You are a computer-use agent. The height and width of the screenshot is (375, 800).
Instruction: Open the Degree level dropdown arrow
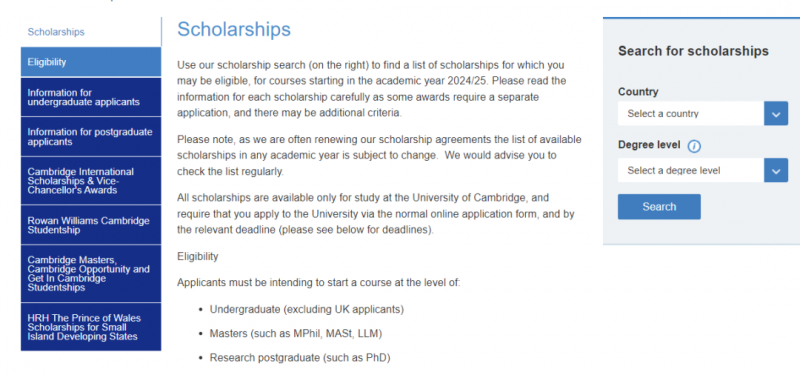point(776,170)
